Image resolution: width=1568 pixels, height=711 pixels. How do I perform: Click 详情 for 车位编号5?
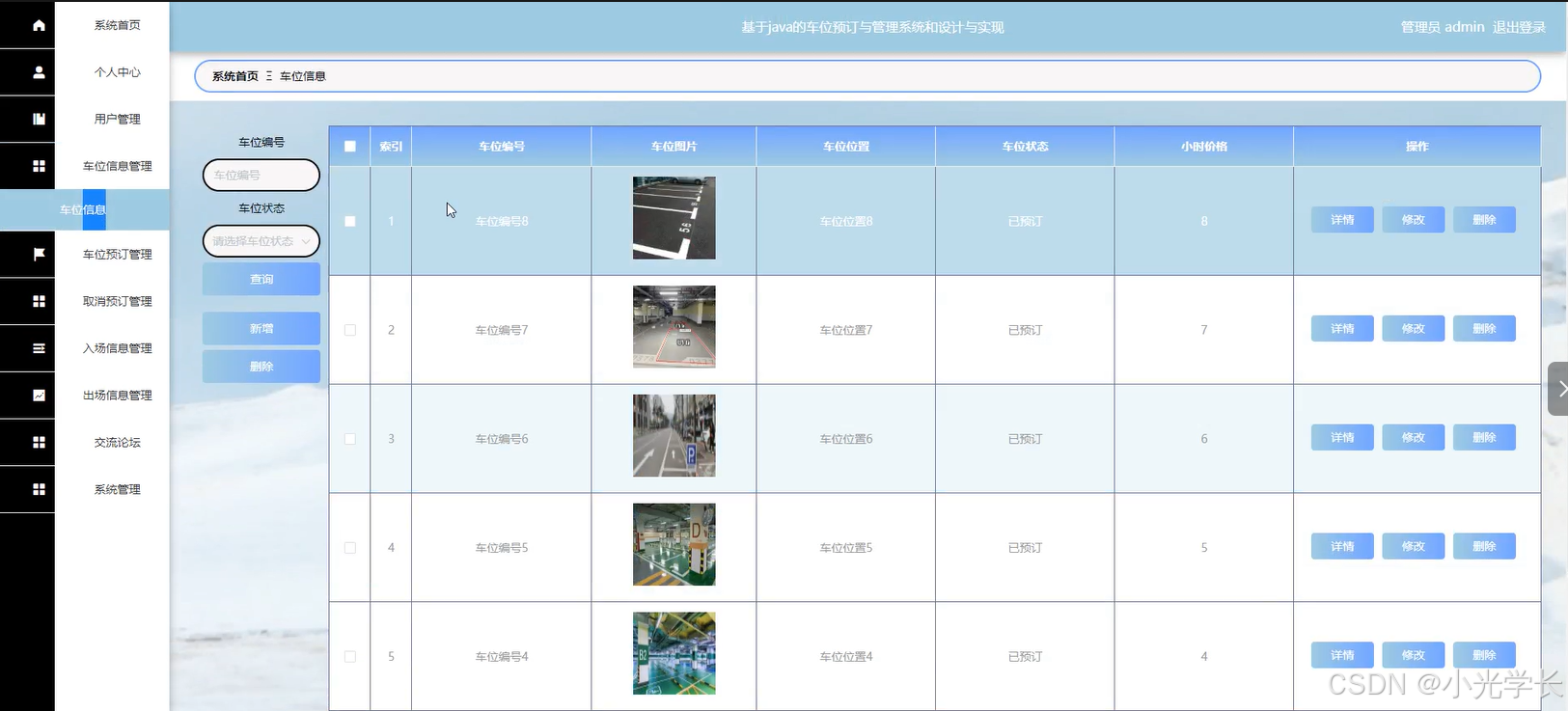(x=1342, y=547)
